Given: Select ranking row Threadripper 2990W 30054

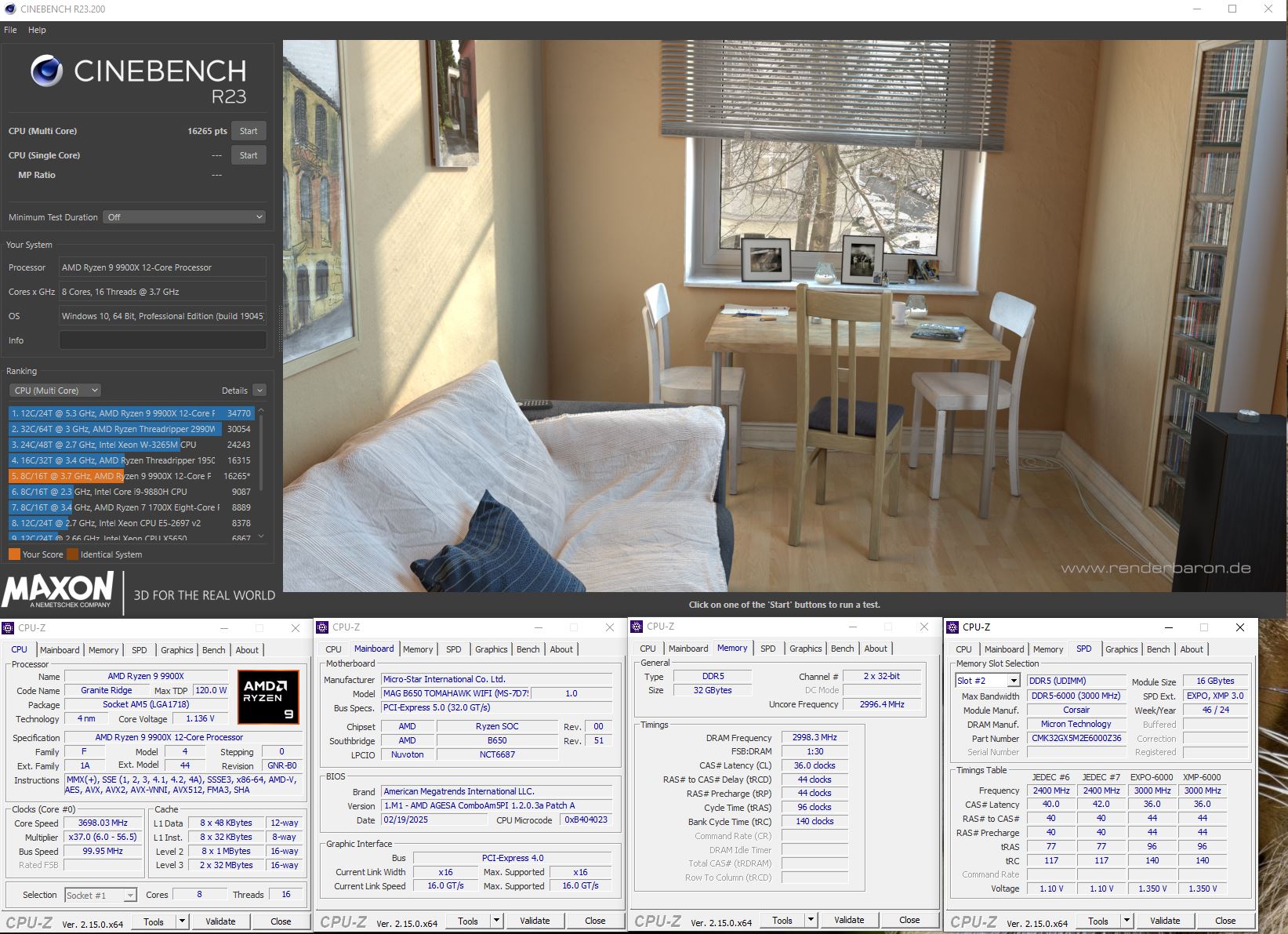Looking at the screenshot, I should 131,429.
